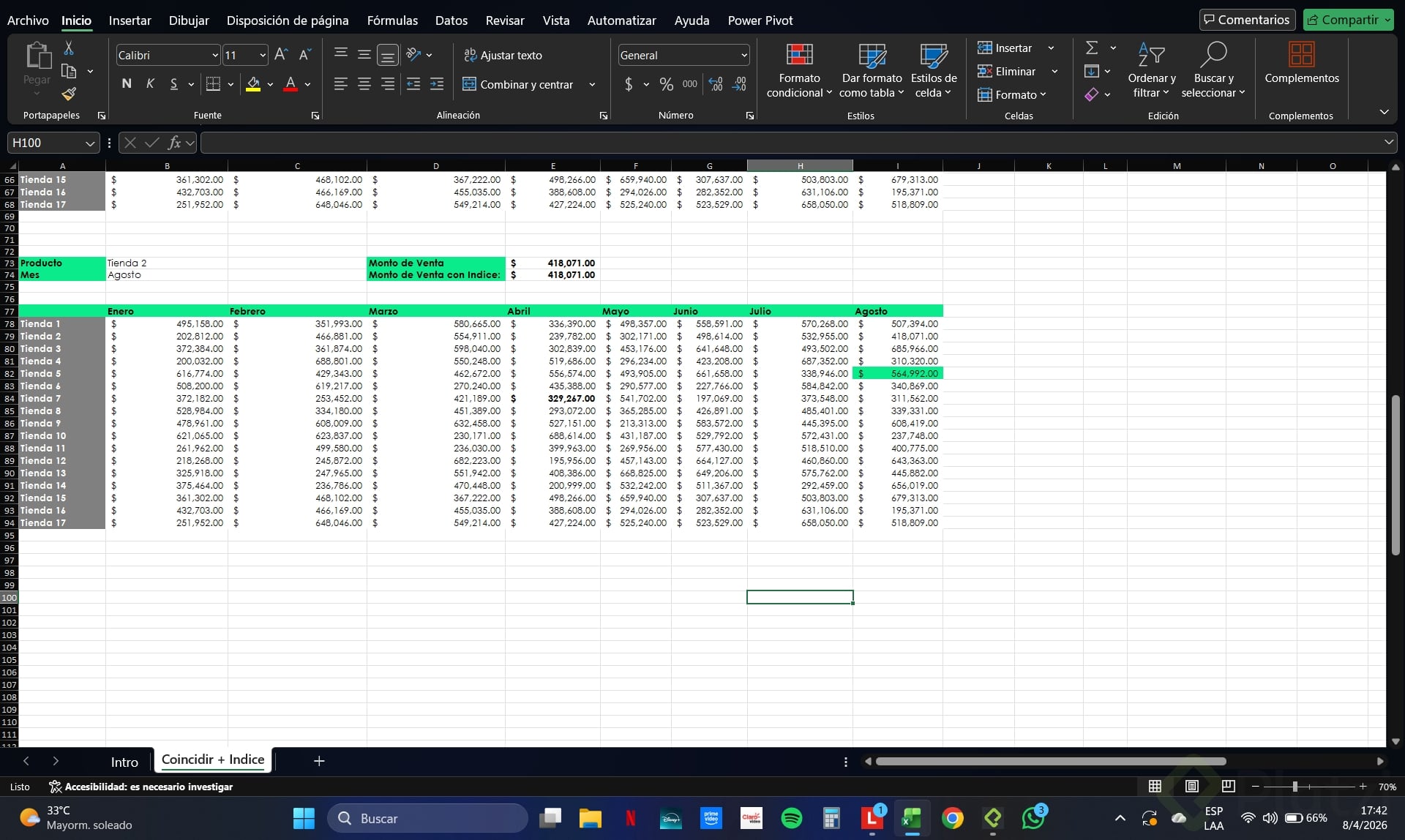Click the Cut scissors icon

pos(69,48)
